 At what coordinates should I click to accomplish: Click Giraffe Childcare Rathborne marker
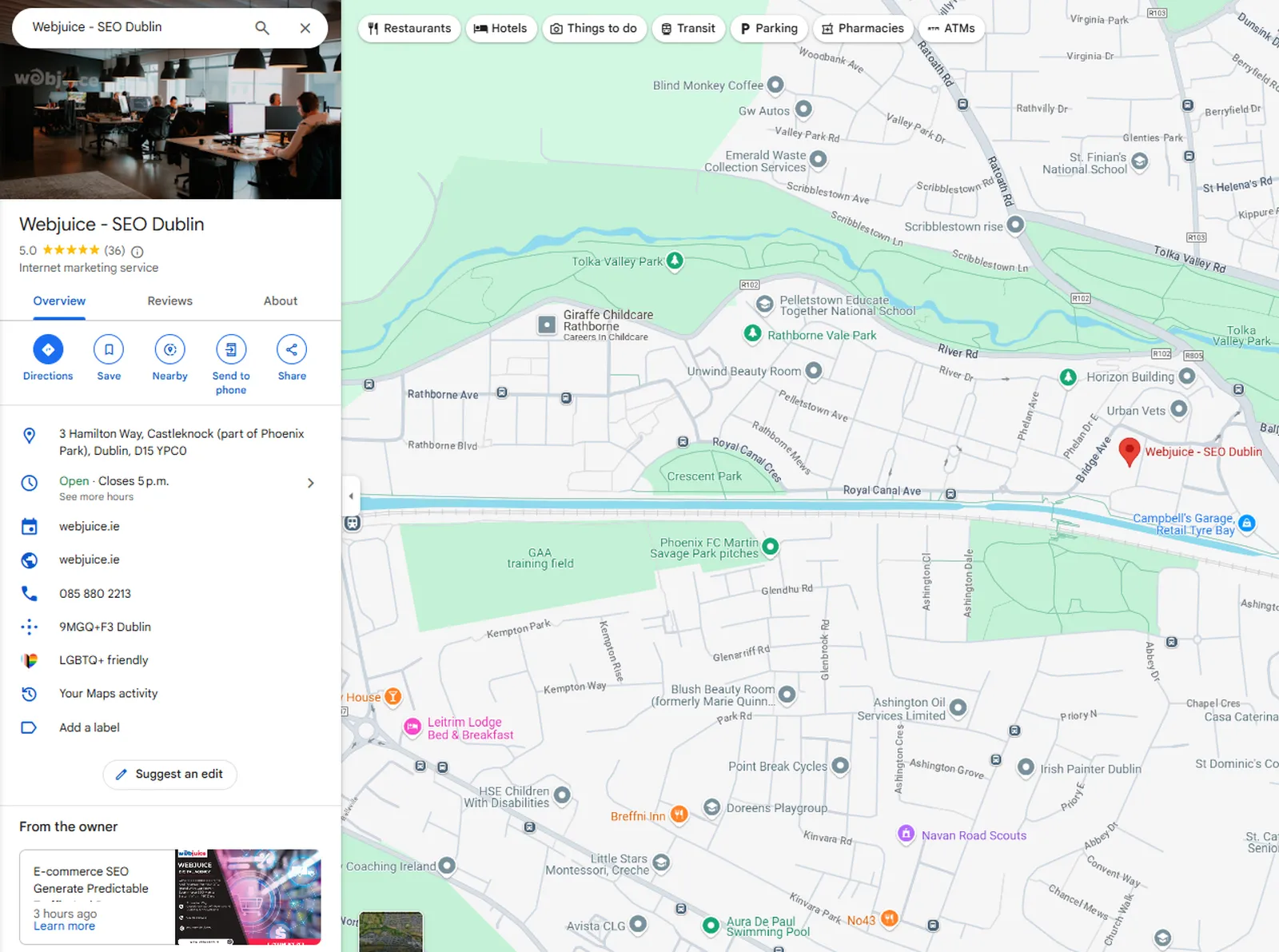547,325
